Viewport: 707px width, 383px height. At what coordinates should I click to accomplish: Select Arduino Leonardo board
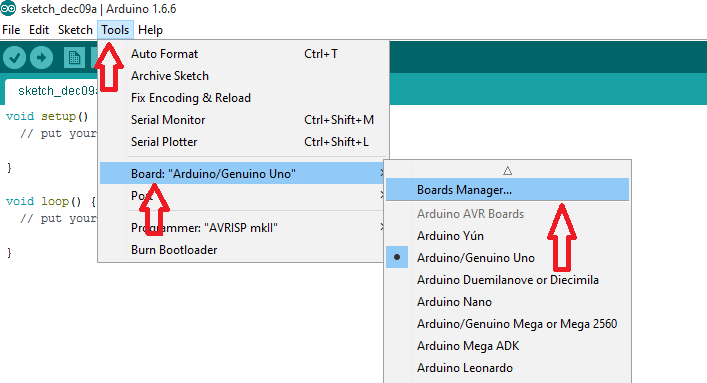click(507, 368)
